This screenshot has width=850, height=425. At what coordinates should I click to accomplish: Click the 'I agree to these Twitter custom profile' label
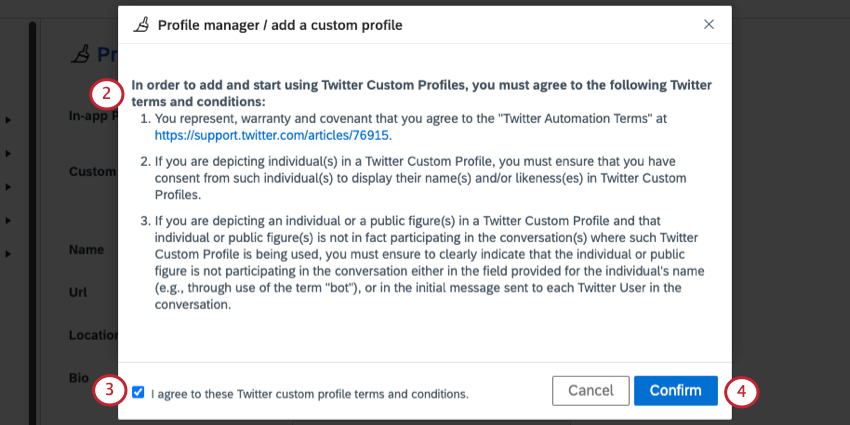pos(310,394)
